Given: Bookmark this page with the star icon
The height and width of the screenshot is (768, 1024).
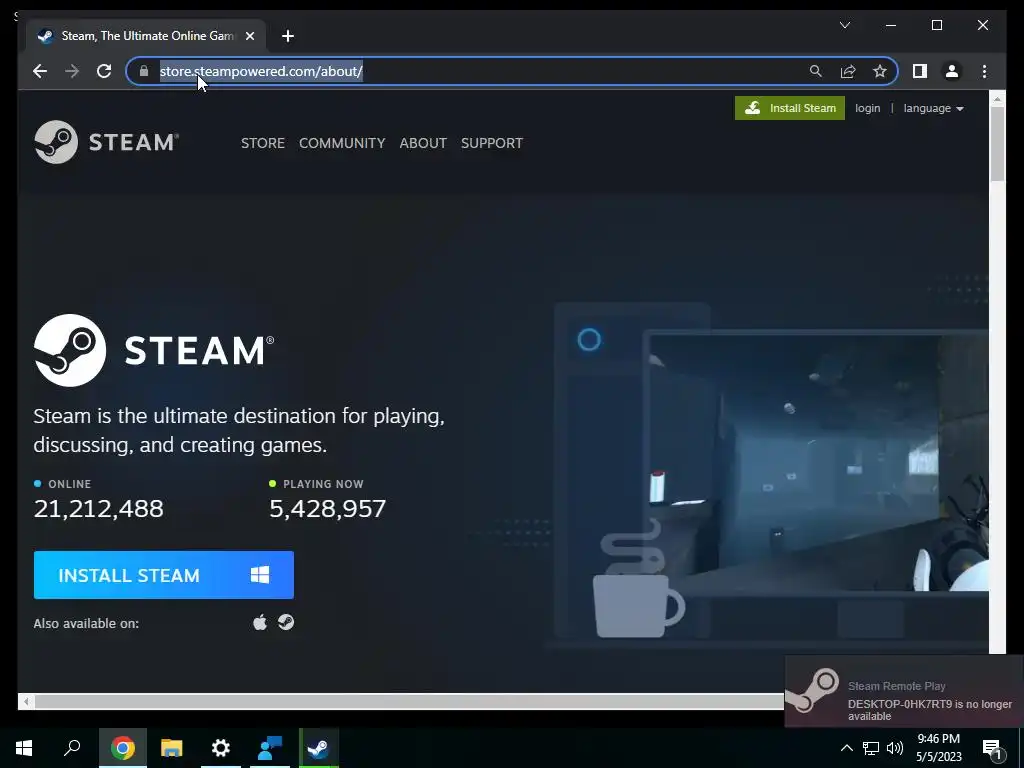Looking at the screenshot, I should click(880, 71).
